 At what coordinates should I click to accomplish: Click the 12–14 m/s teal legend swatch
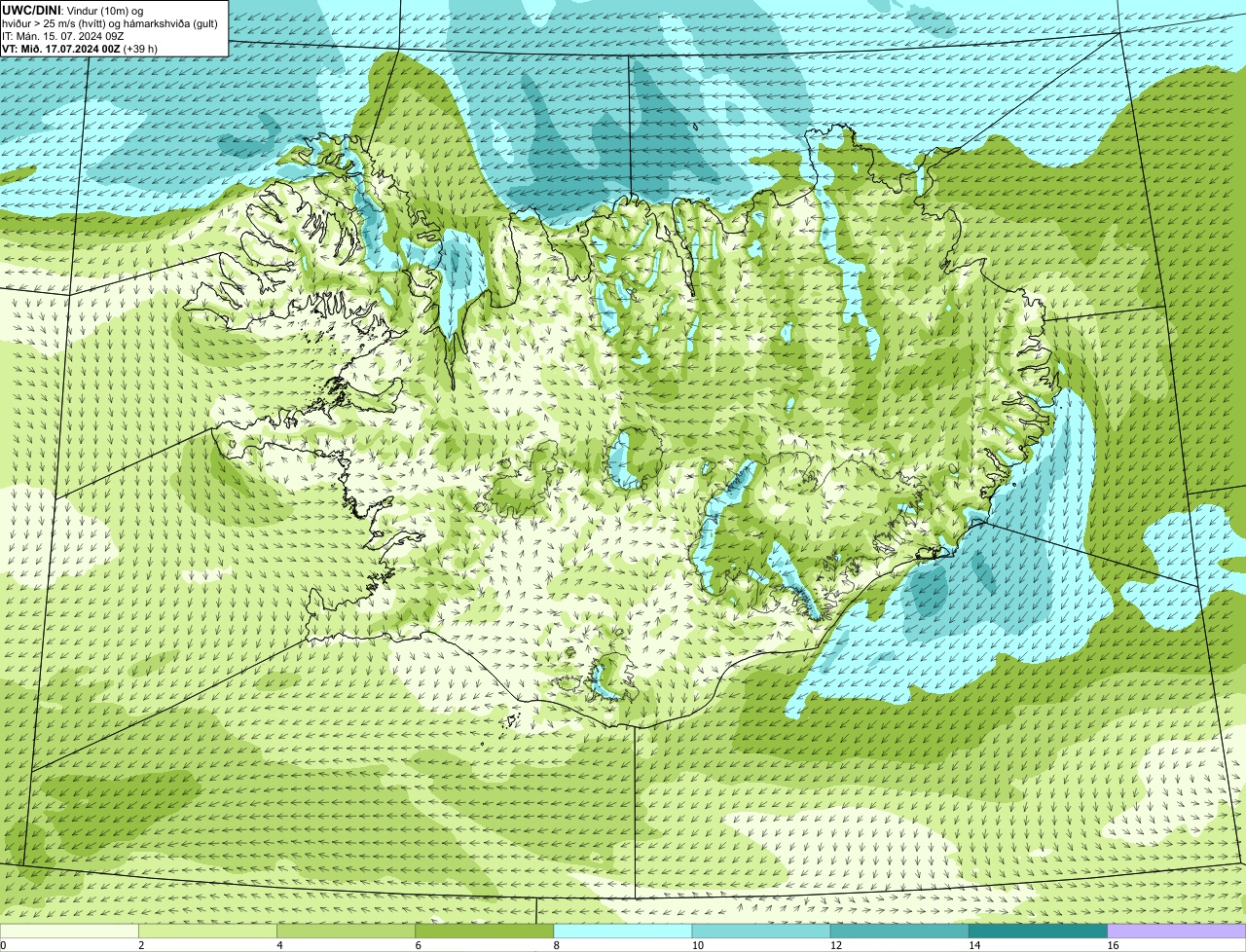(899, 932)
